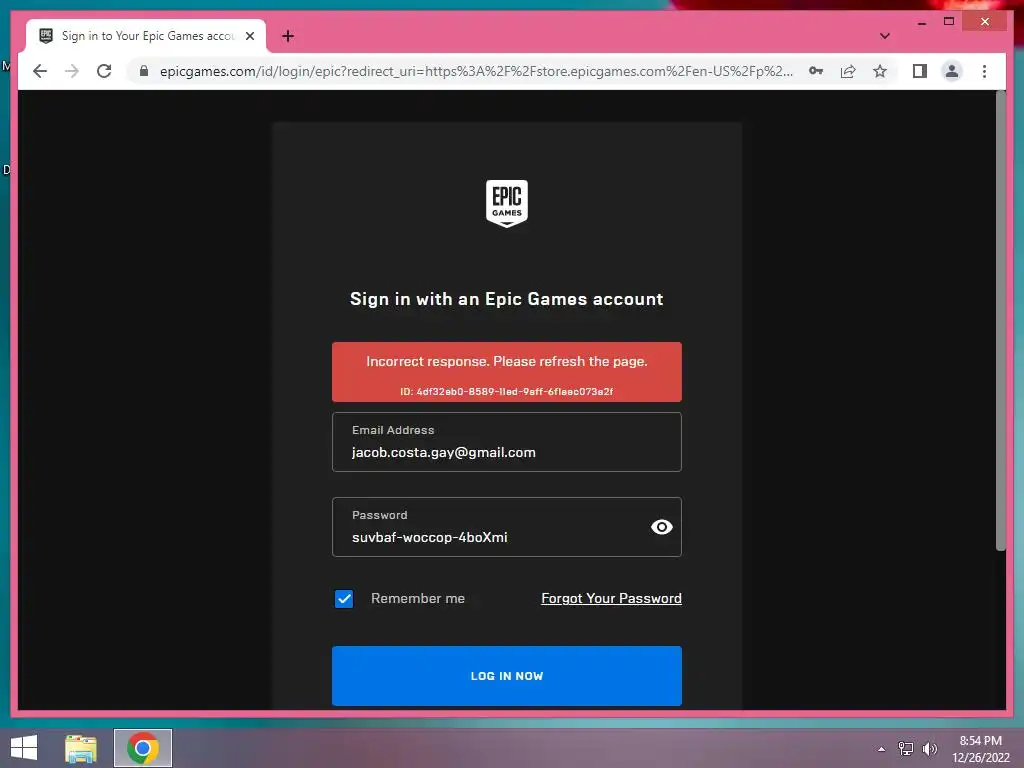
Task: Expand the tab search chevron
Action: [x=884, y=36]
